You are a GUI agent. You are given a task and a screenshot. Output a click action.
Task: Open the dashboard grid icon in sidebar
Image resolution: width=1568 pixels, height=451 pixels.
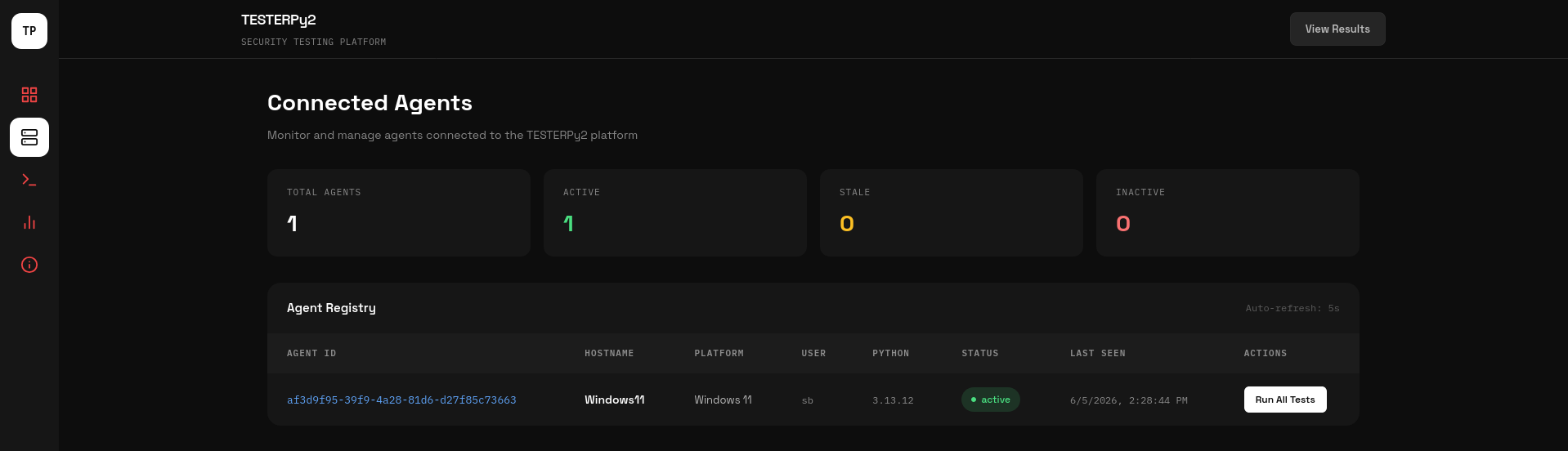(x=29, y=95)
